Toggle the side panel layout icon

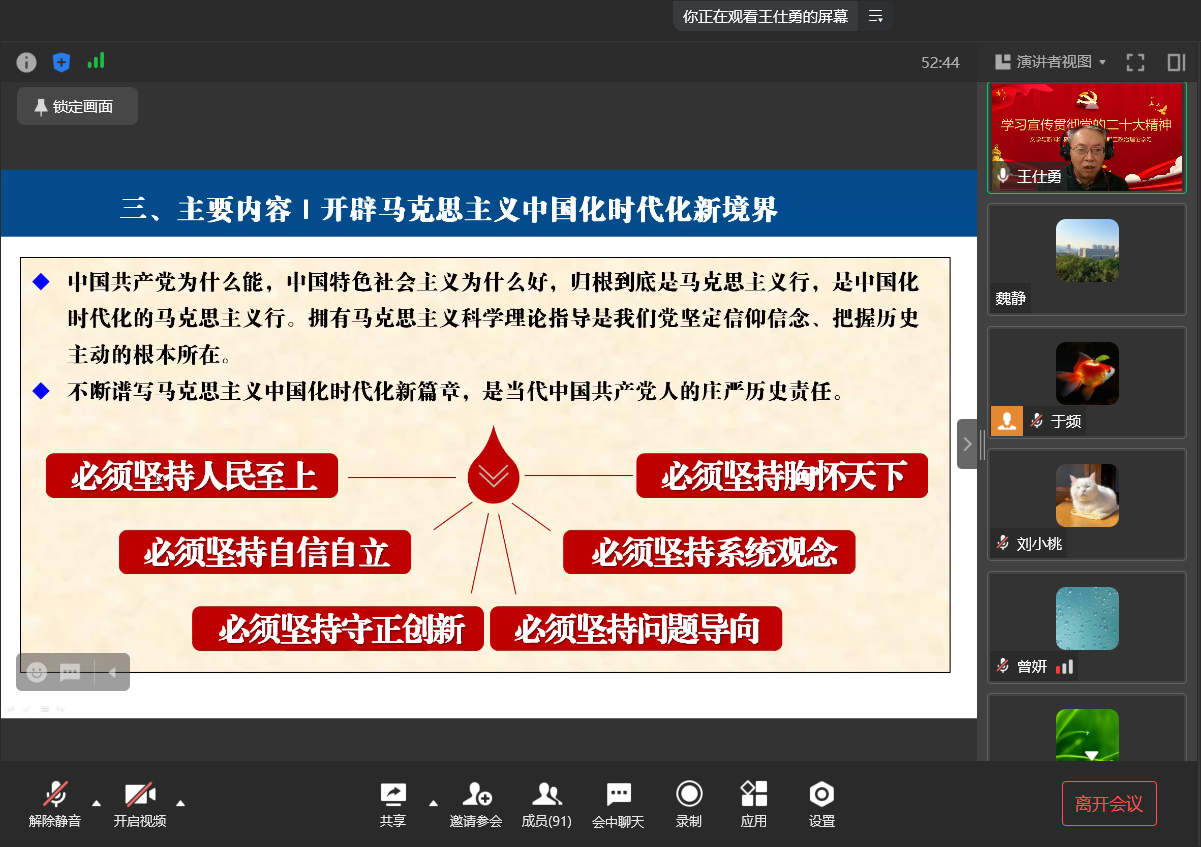point(1176,62)
